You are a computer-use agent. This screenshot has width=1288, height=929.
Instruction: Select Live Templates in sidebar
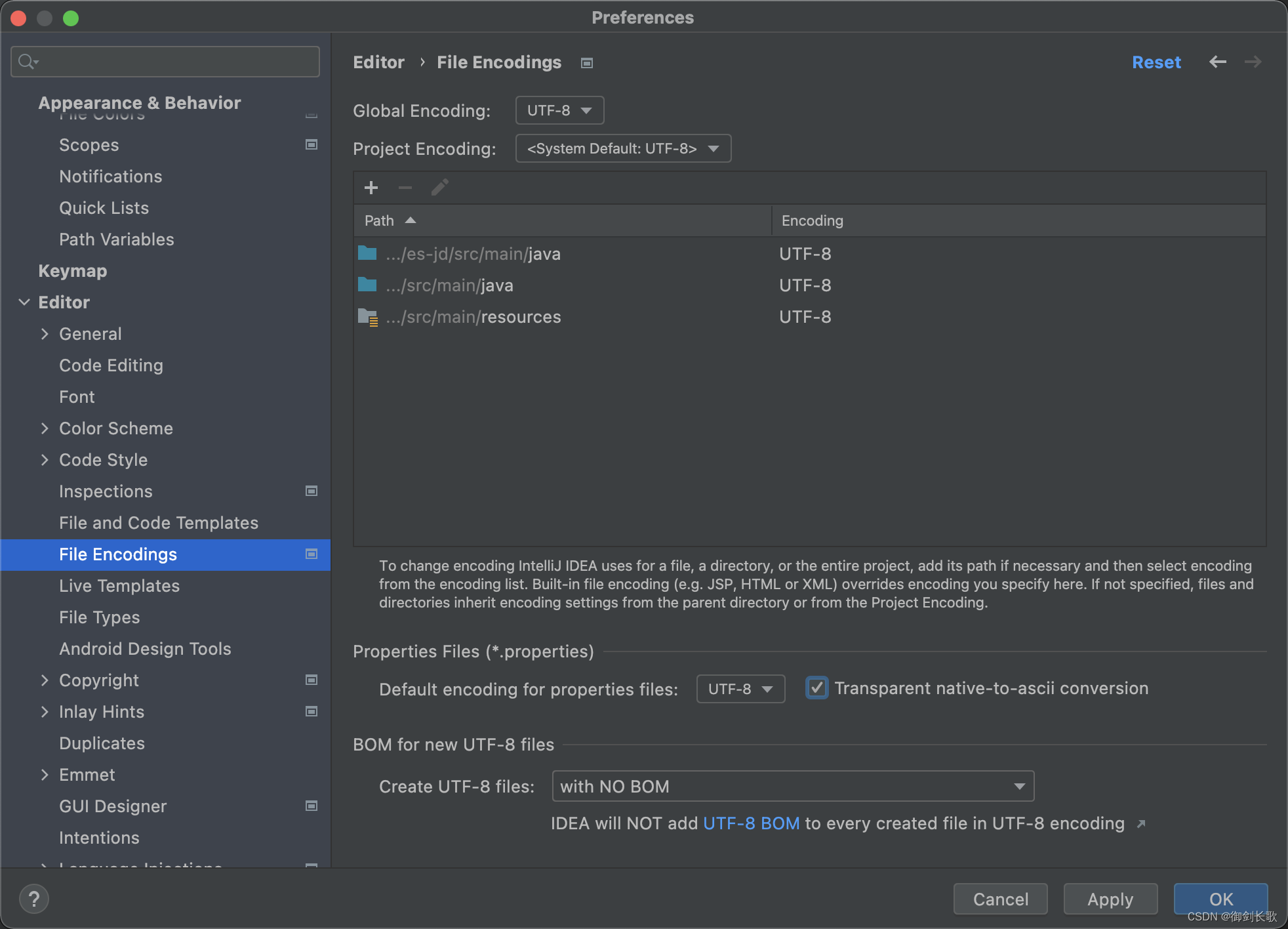coord(119,586)
